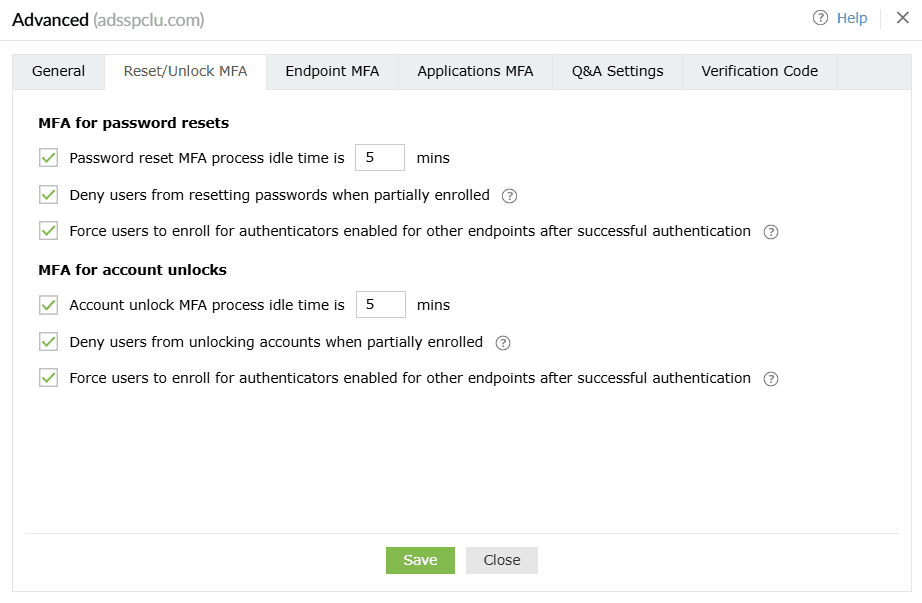Select the Q&A Settings tab
Viewport: 922px width, 603px height.
pos(617,72)
